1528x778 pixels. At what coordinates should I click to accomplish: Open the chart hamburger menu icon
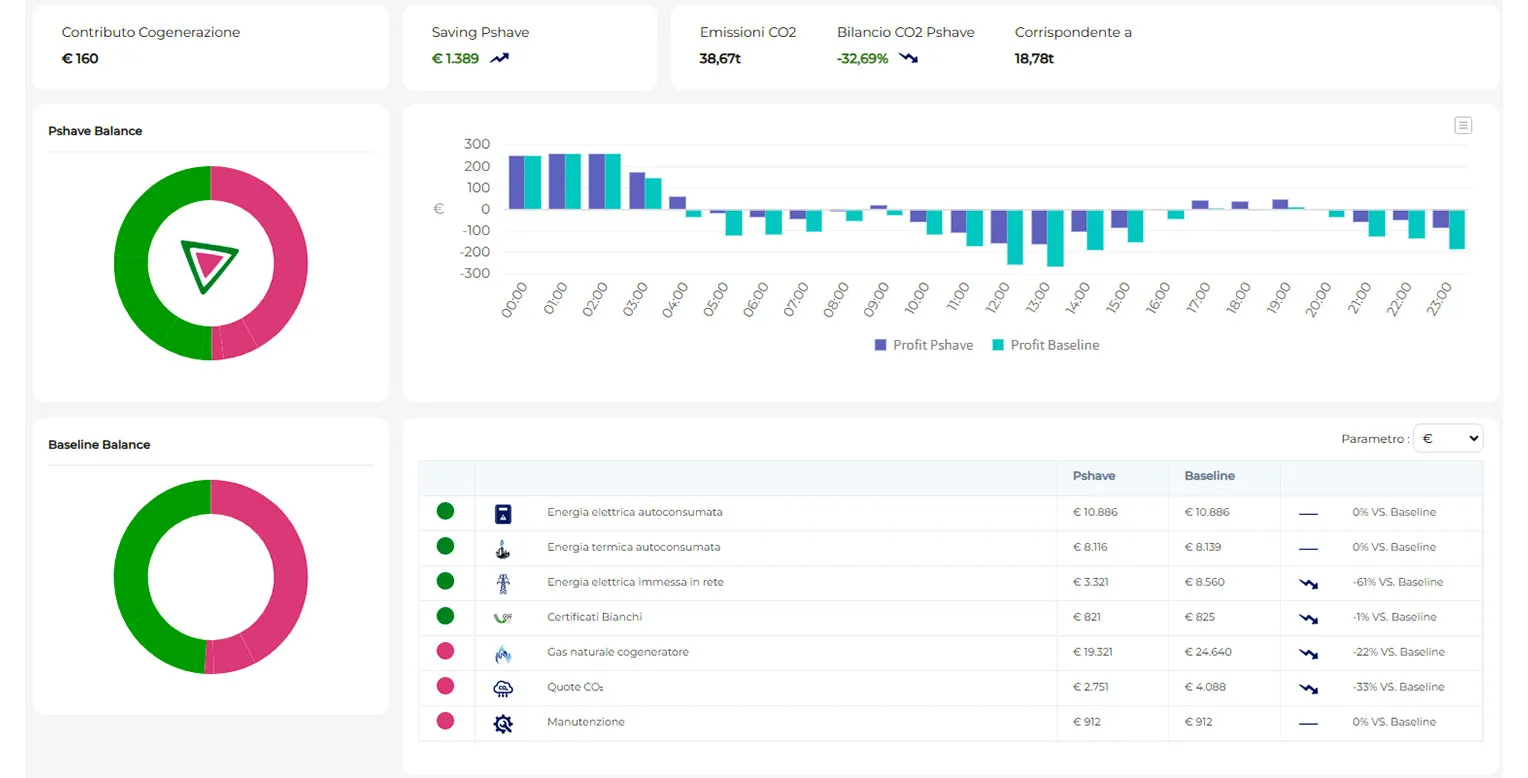(x=1463, y=125)
